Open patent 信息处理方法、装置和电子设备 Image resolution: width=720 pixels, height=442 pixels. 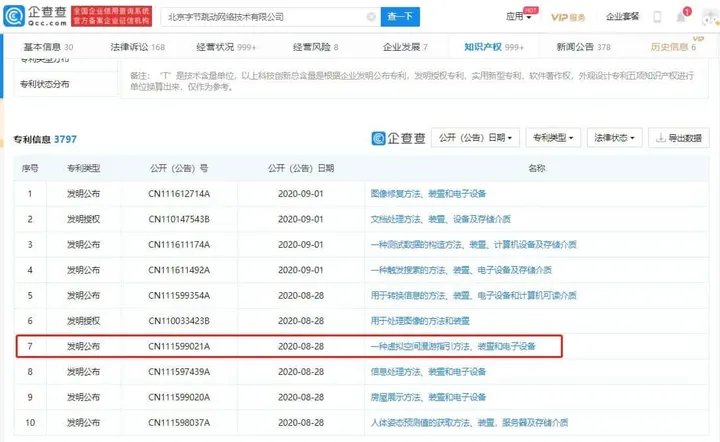[x=428, y=372]
